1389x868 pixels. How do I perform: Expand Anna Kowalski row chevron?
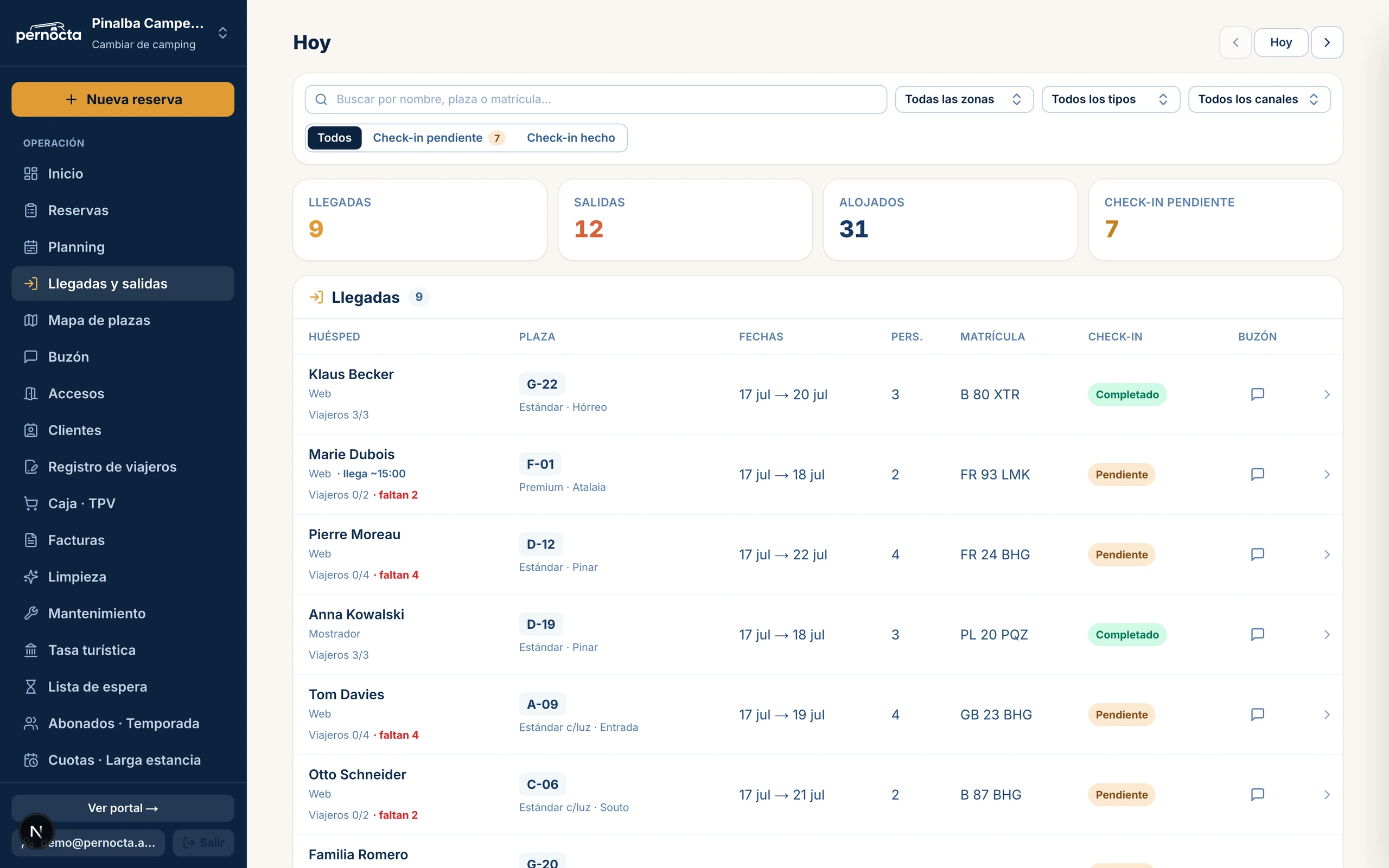click(x=1327, y=634)
